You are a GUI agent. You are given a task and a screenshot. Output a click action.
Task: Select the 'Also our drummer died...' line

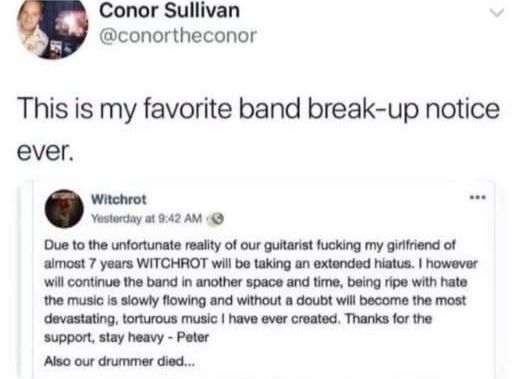pos(119,361)
